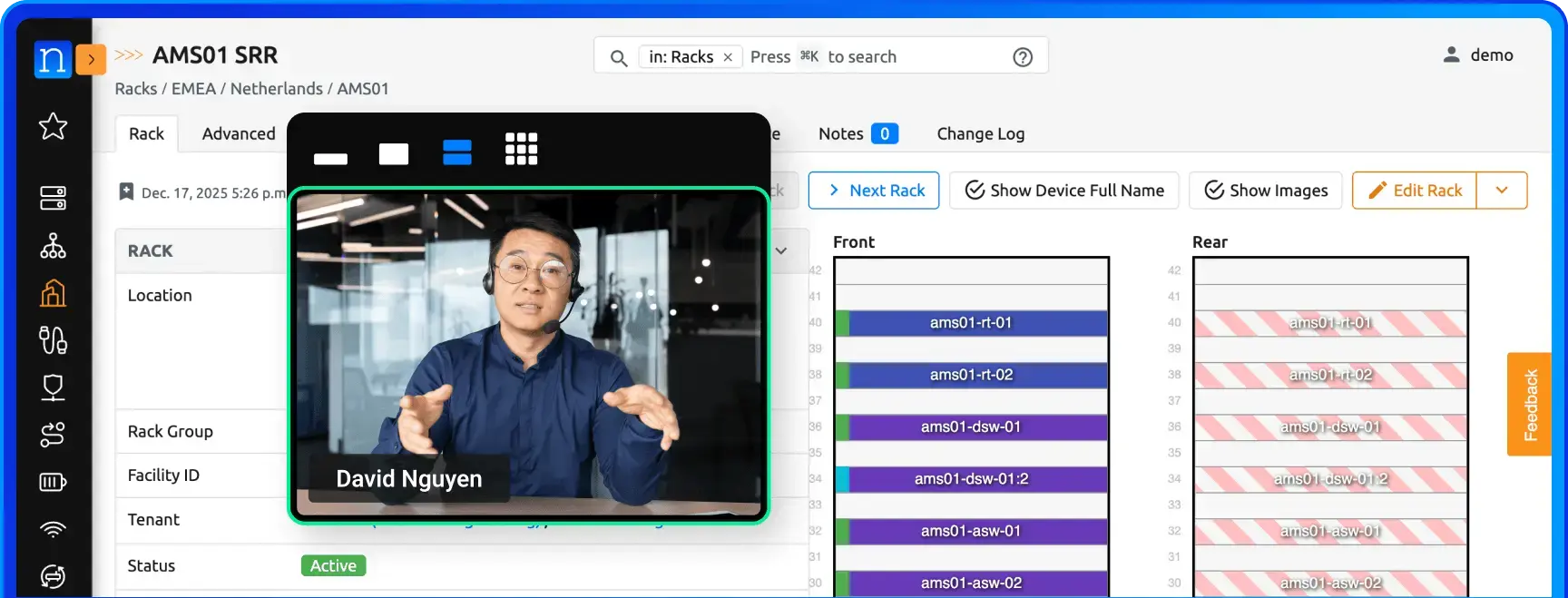Open the building icon in sidebar

tap(53, 293)
